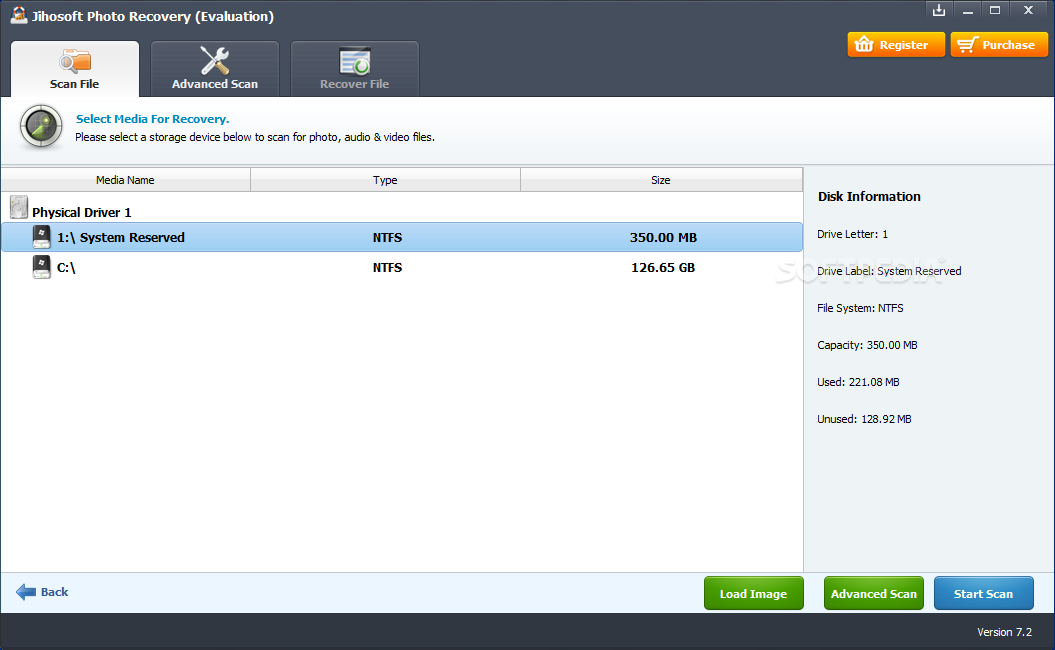Click the Jihosoft app logo icon
Viewport: 1055px width, 650px height.
[x=19, y=15]
